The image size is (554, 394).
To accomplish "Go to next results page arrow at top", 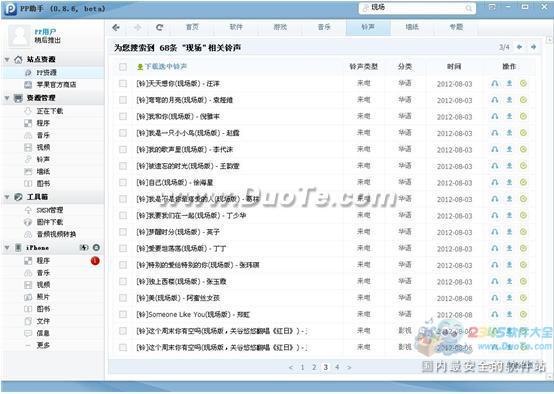I will click(533, 47).
